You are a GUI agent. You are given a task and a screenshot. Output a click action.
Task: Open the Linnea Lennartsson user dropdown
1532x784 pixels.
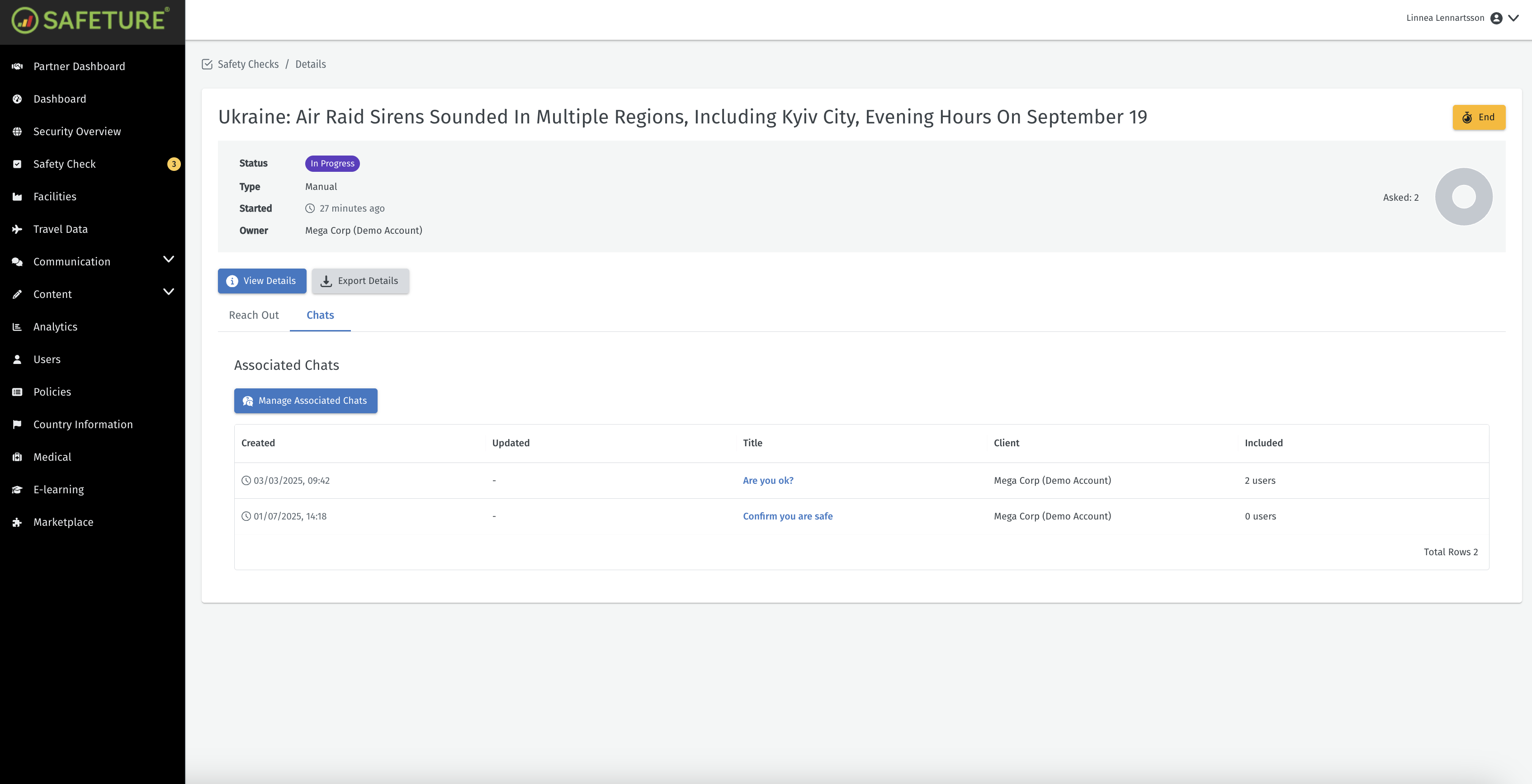tap(1513, 18)
